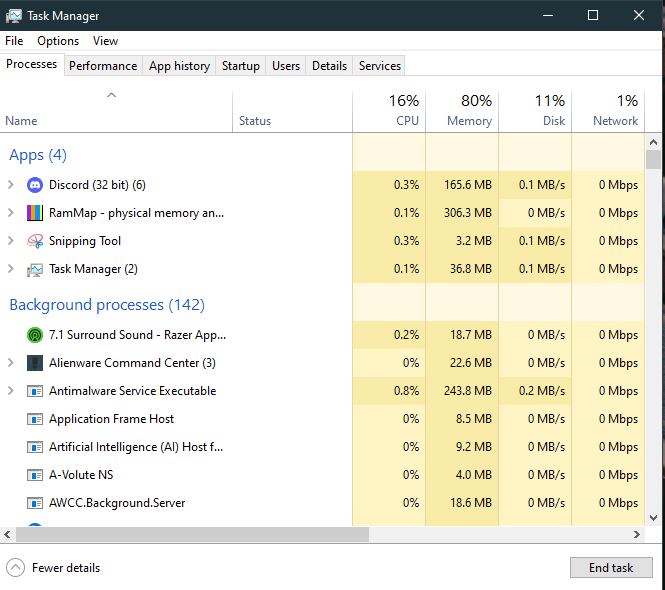The width and height of the screenshot is (665, 590).
Task: Select the Processes tab
Action: tap(32, 64)
